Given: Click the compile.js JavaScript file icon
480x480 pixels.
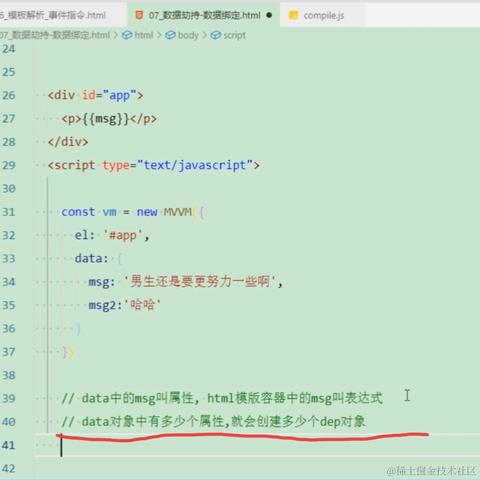Looking at the screenshot, I should pyautogui.click(x=293, y=15).
